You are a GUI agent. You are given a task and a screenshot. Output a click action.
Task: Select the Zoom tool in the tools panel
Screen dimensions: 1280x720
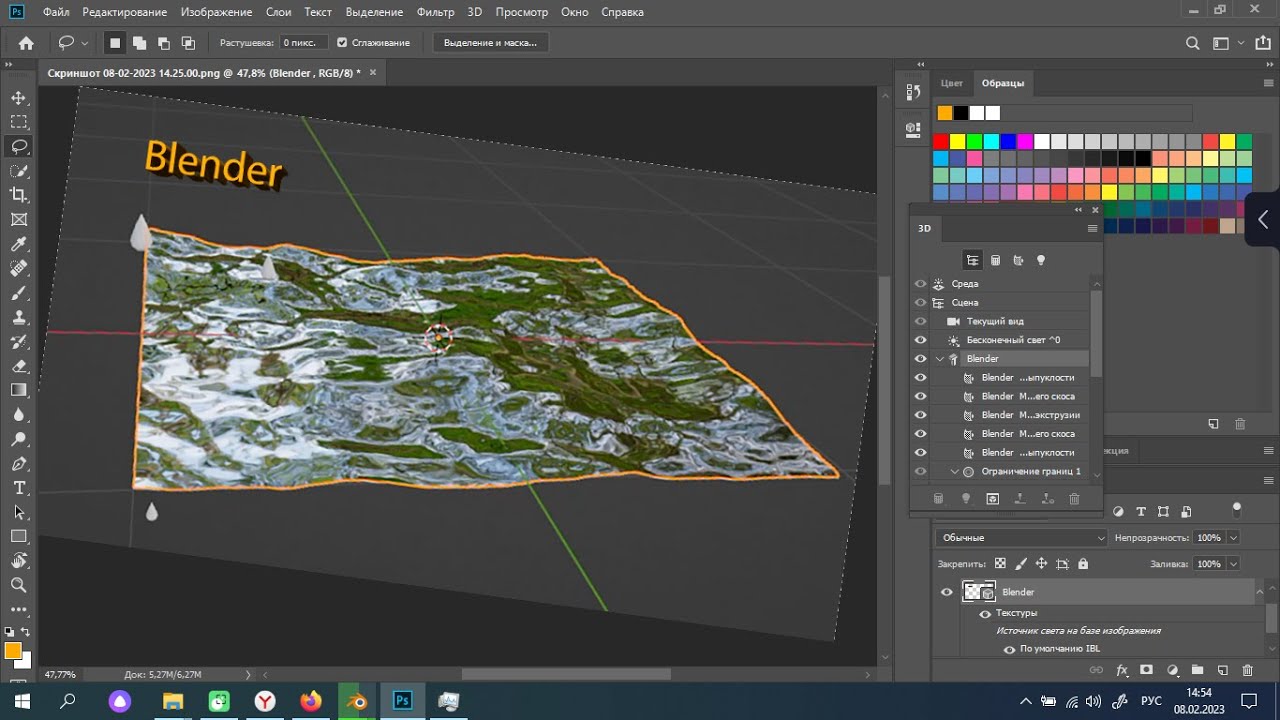point(19,585)
